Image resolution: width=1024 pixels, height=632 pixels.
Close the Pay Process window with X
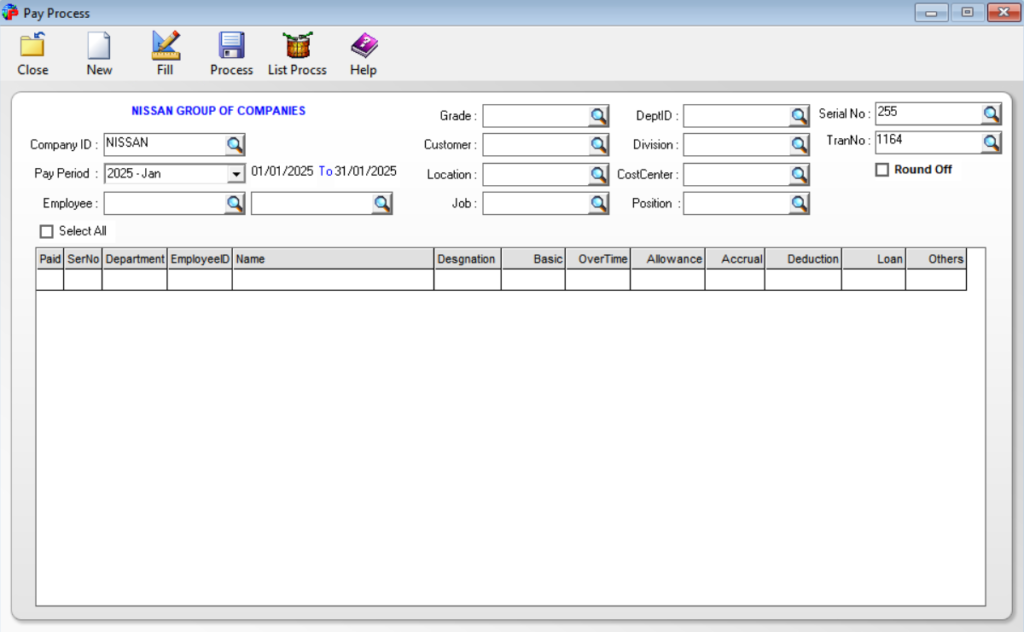click(1004, 12)
